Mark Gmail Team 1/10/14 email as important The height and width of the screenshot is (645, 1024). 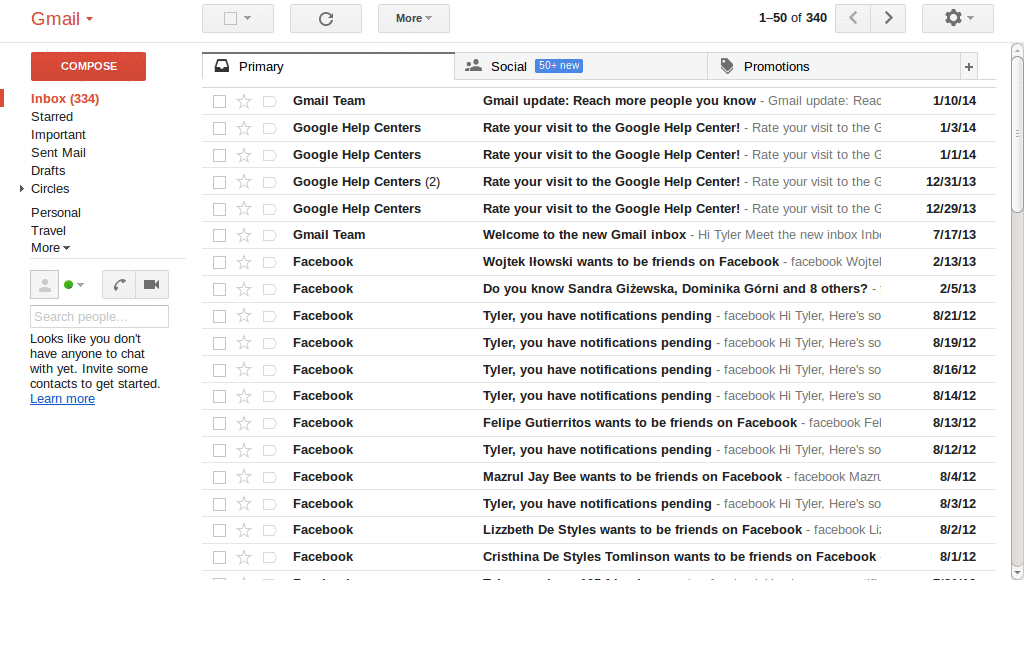coord(270,101)
